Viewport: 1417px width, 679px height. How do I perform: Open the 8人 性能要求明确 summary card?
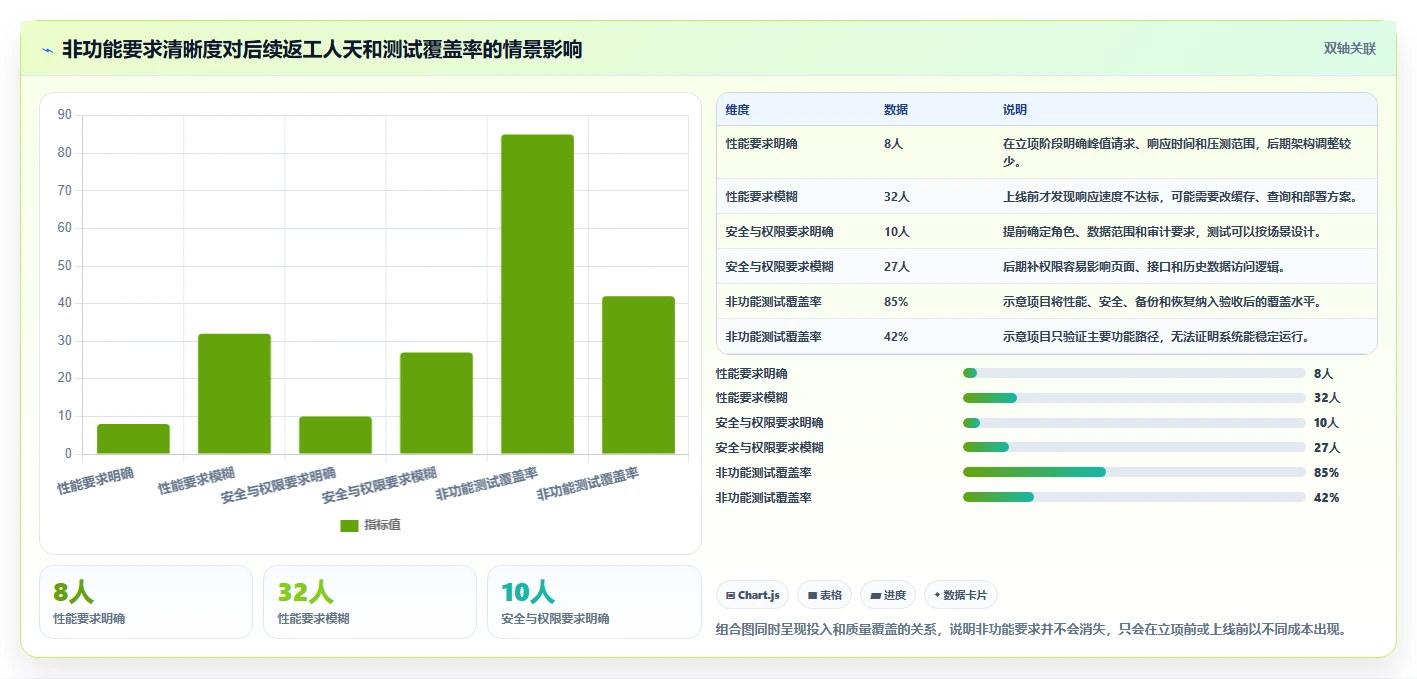pyautogui.click(x=146, y=602)
